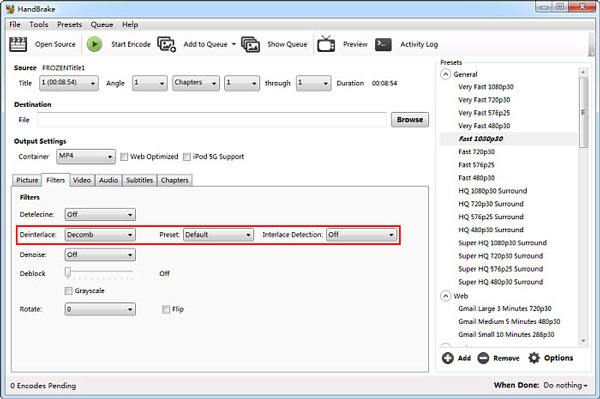Open the File menu

[15, 24]
